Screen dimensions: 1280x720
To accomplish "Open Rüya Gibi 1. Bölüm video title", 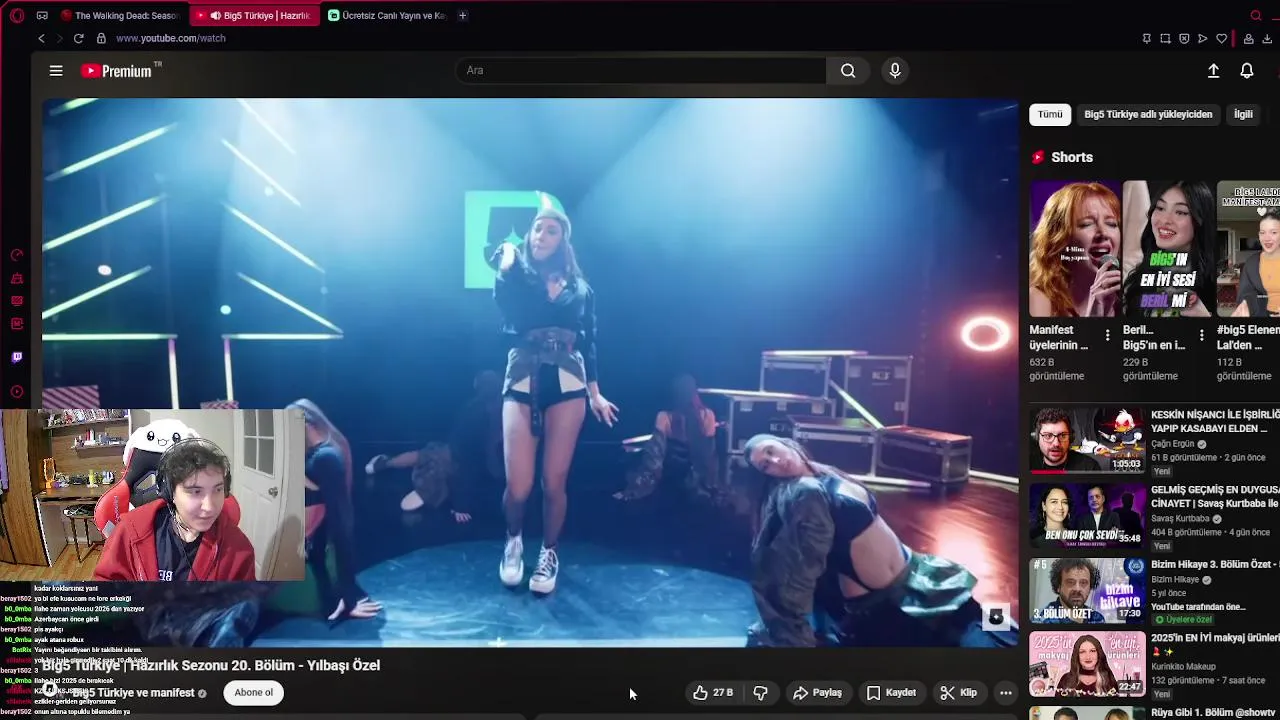I will click(1215, 713).
